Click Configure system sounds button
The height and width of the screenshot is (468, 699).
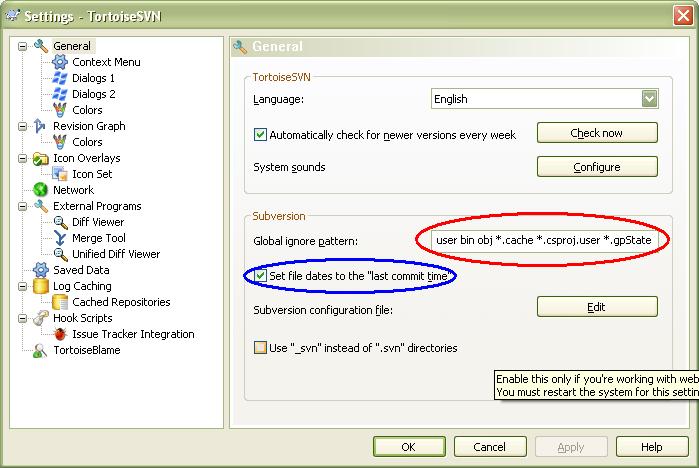pos(597,167)
